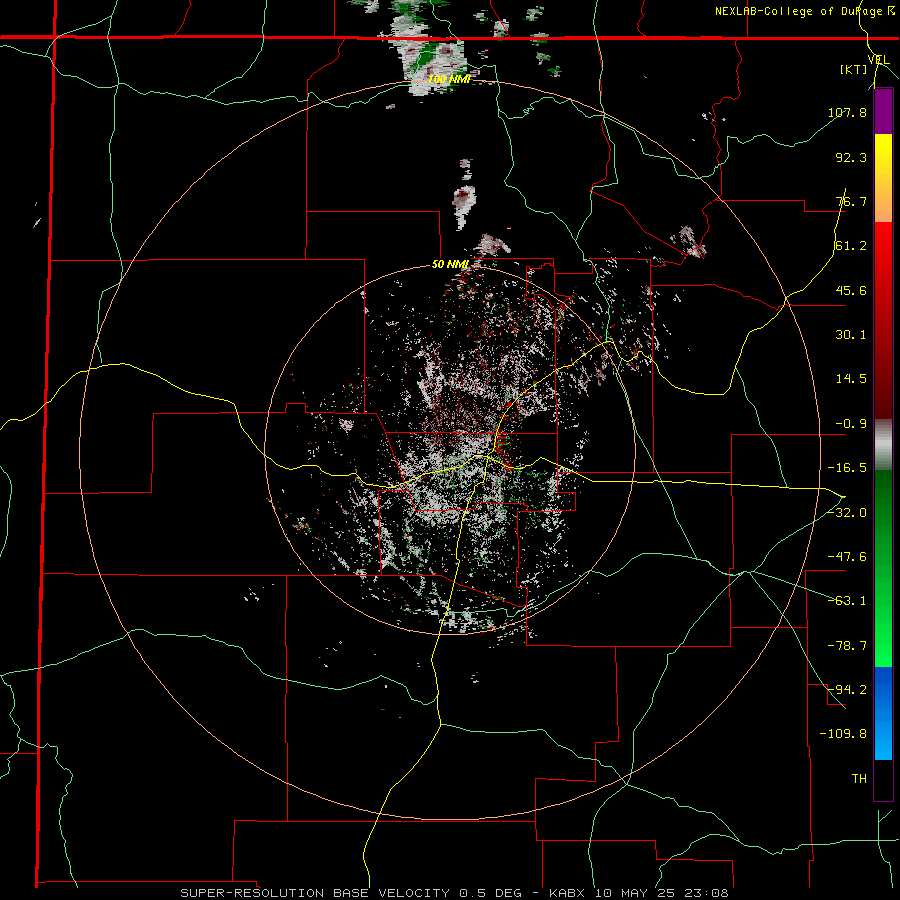This screenshot has height=900, width=900.
Task: Click the VEL legend title
Action: pos(878,60)
